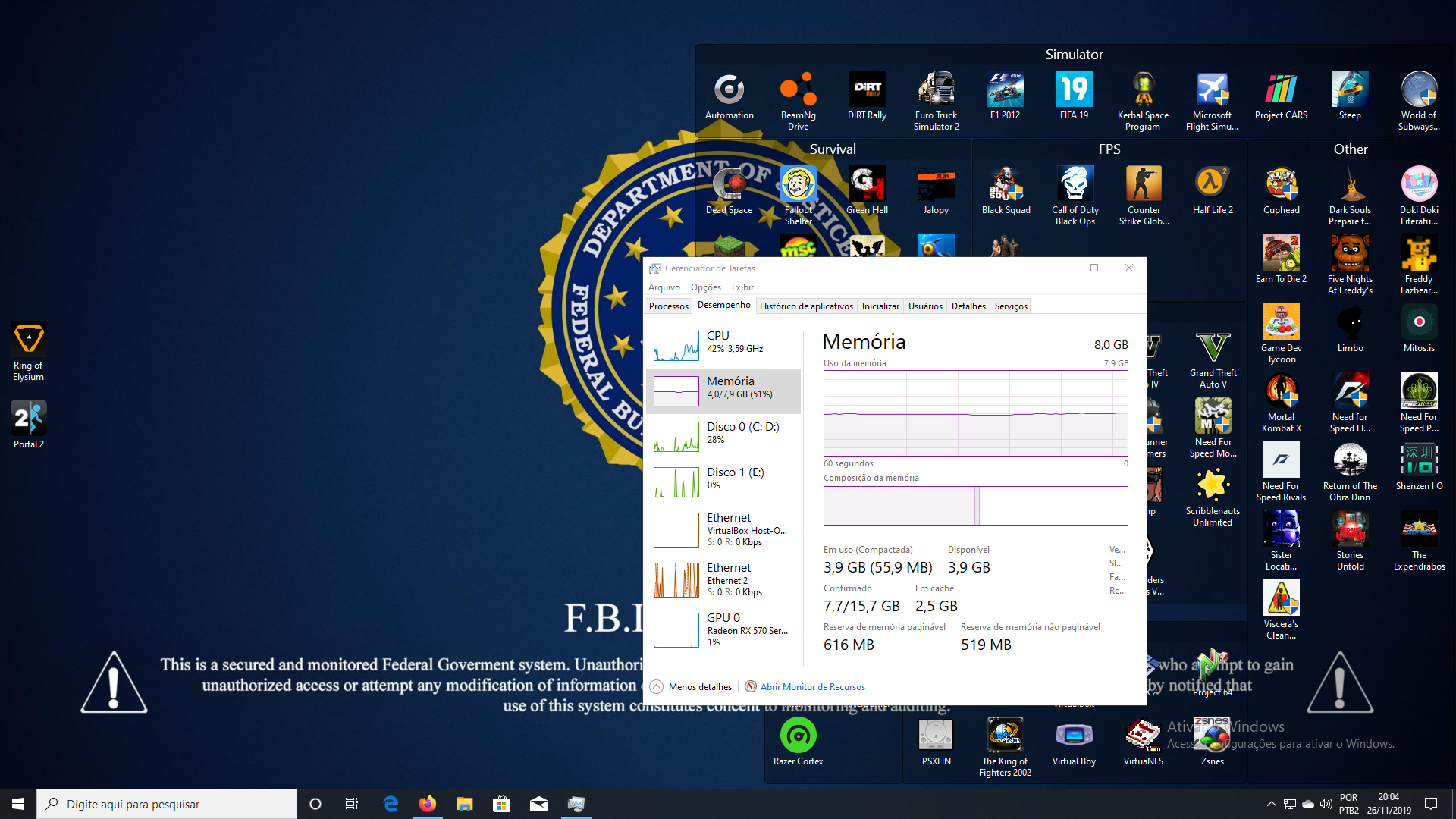Select Disco 1 (E:) item

point(723,482)
